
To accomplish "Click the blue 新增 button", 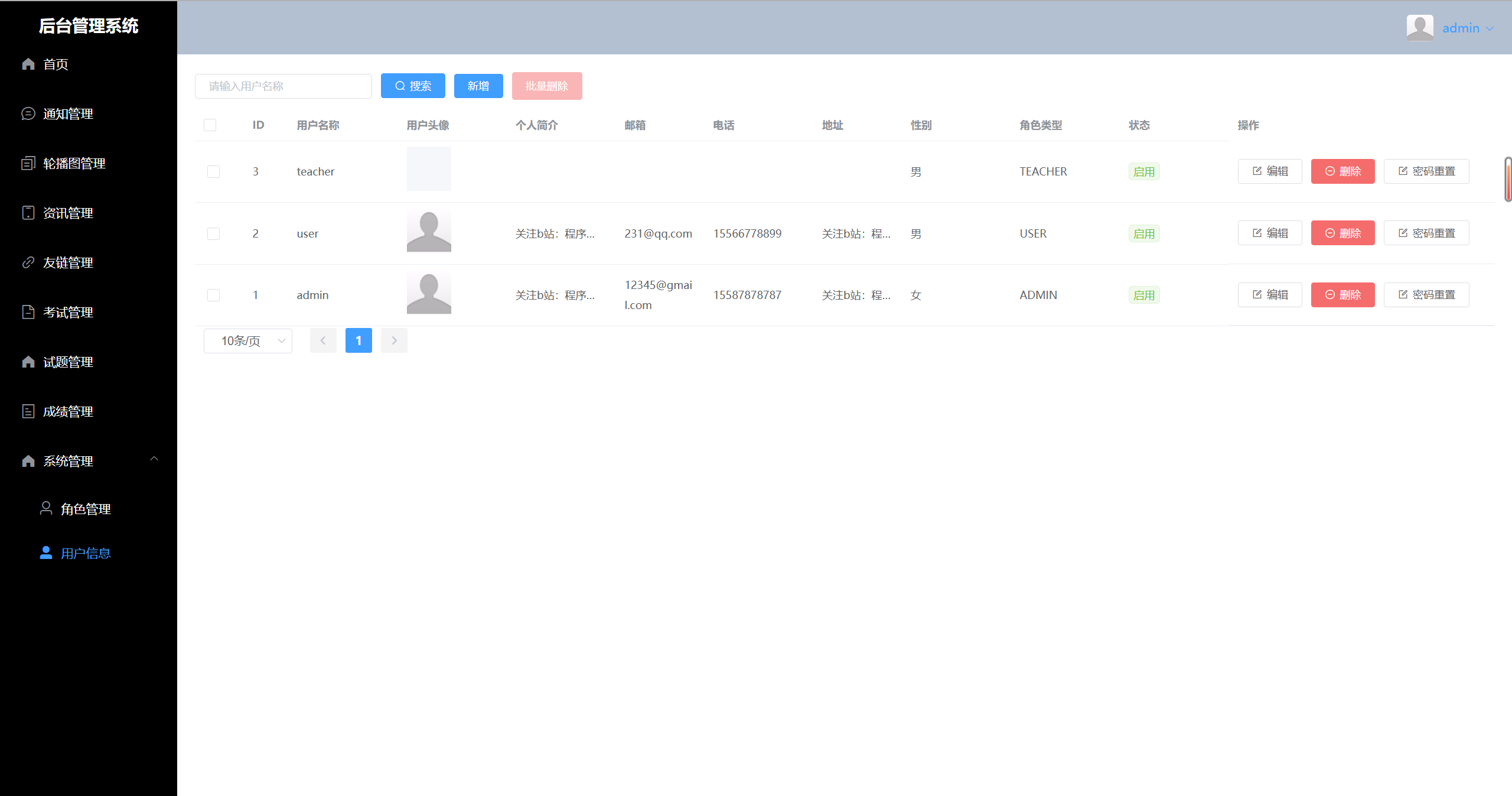I will pyautogui.click(x=478, y=86).
